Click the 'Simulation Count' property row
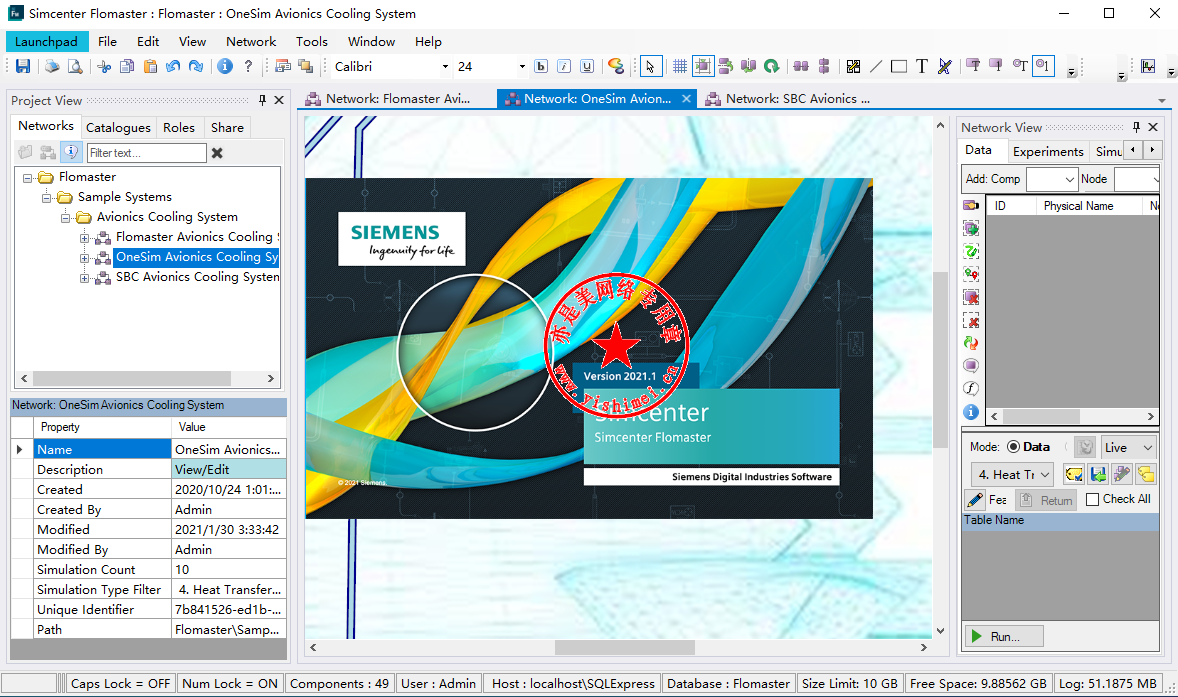This screenshot has height=697, width=1178. [149, 569]
